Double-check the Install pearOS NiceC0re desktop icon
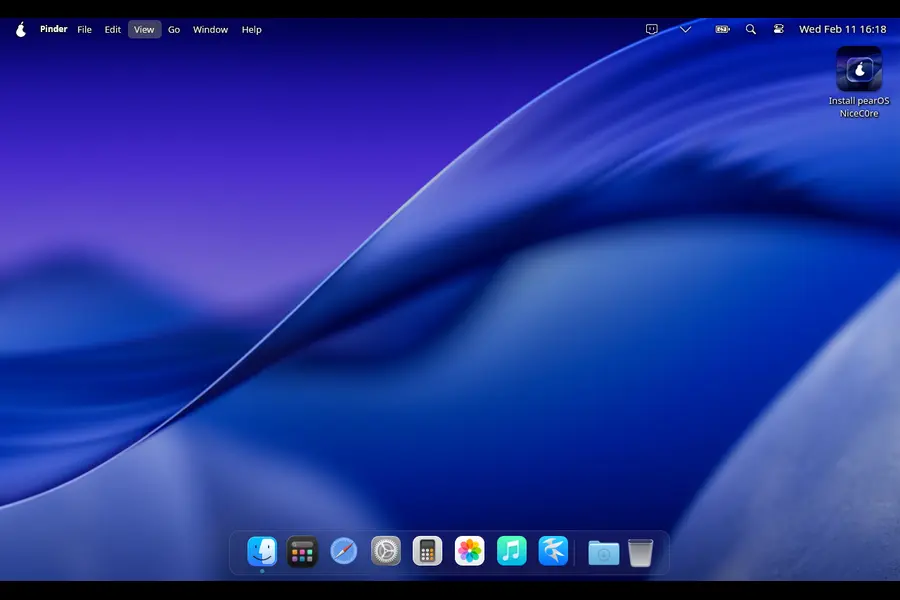This screenshot has height=600, width=900. point(858,70)
